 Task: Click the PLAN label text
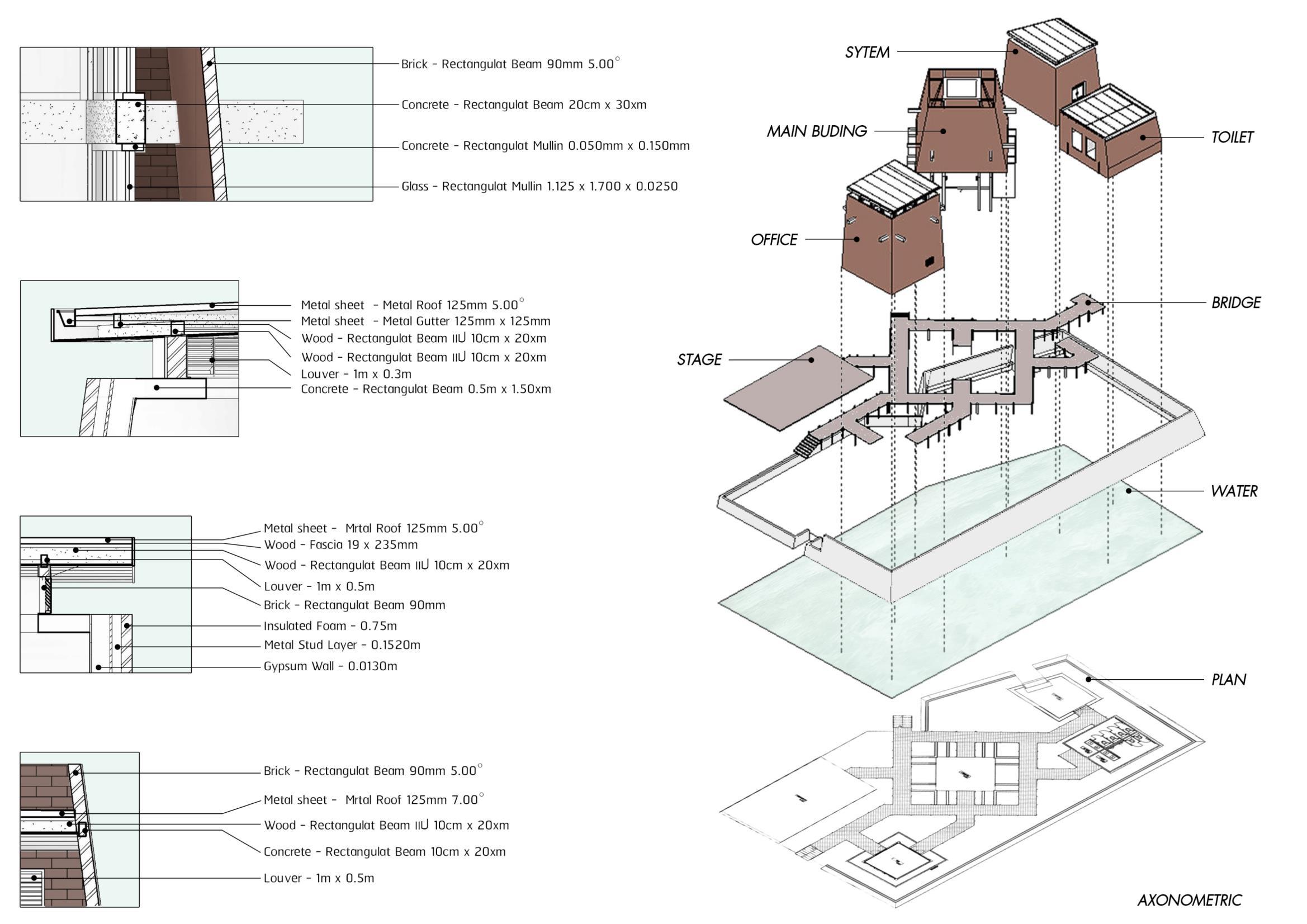[1228, 680]
